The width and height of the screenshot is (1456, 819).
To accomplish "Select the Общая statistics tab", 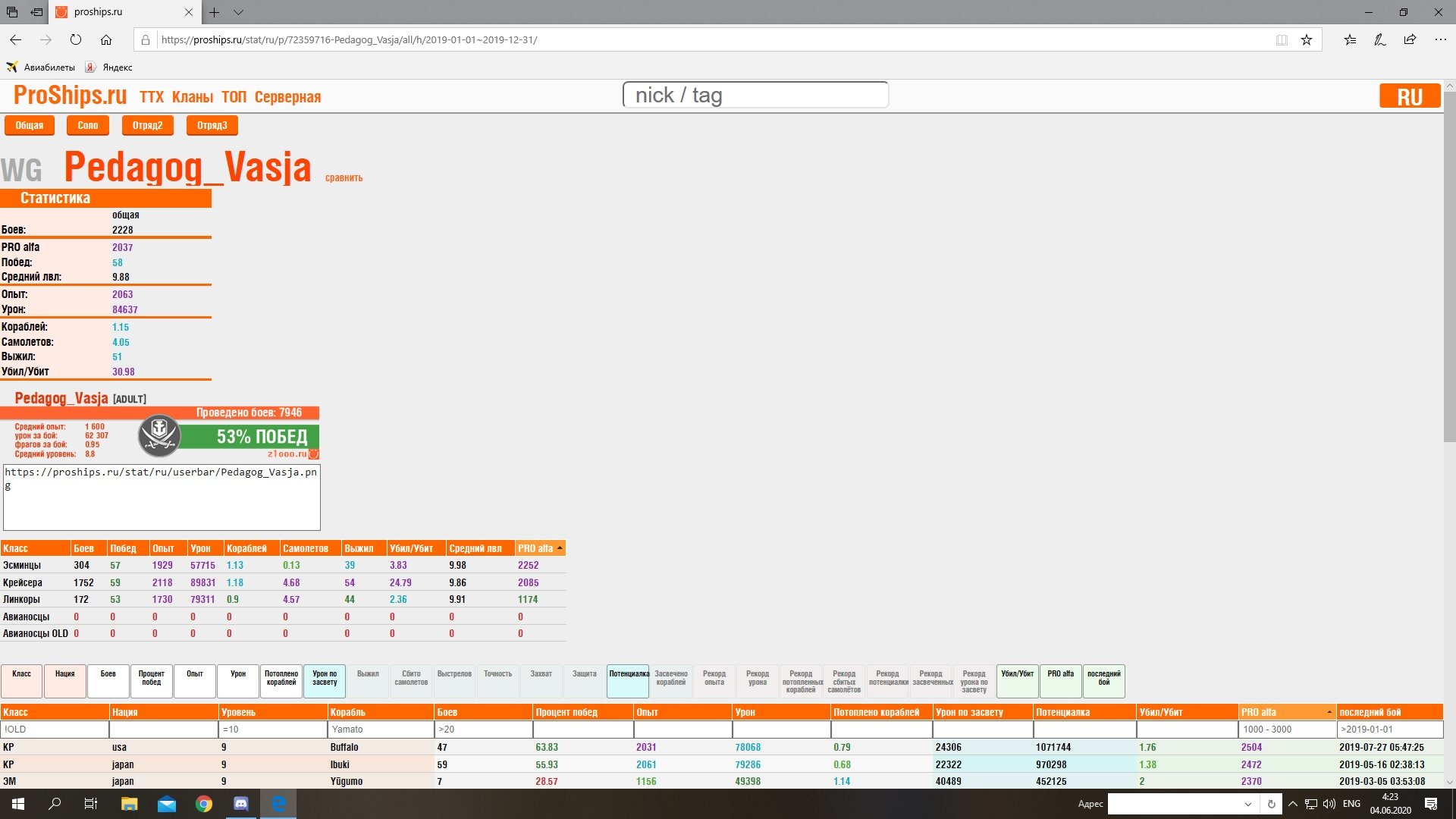I will (x=30, y=125).
